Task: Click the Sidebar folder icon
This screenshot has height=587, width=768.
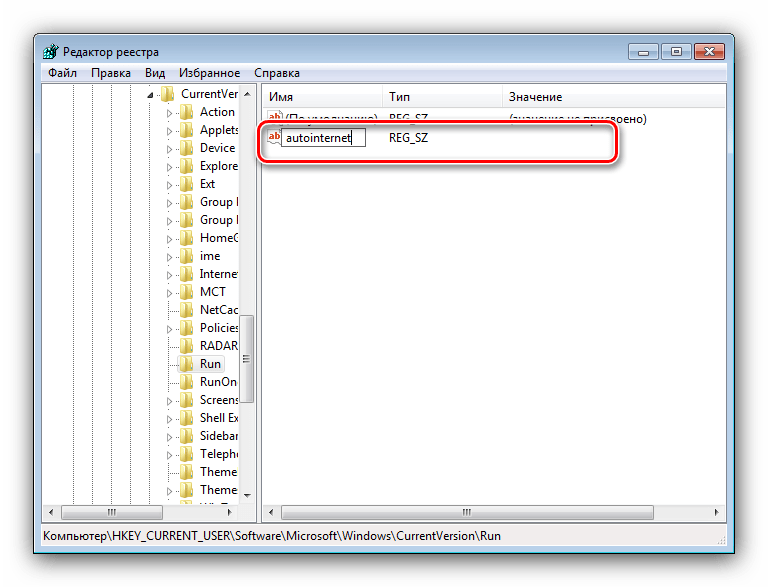Action: 186,436
